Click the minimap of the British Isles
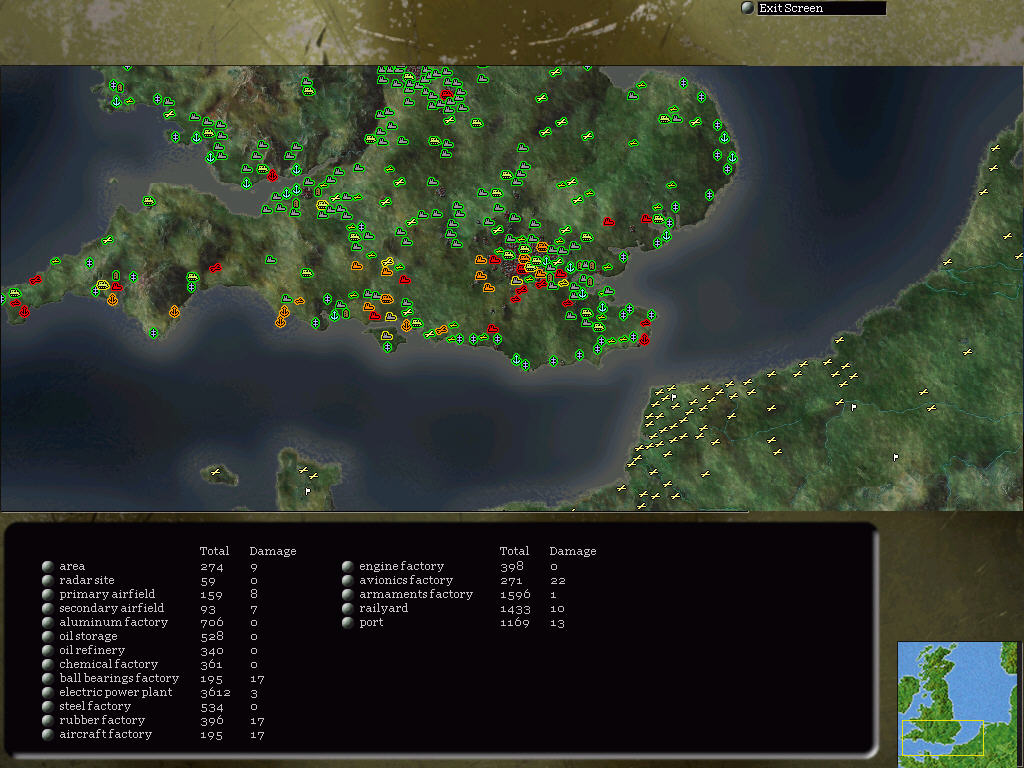The height and width of the screenshot is (768, 1024). 957,704
